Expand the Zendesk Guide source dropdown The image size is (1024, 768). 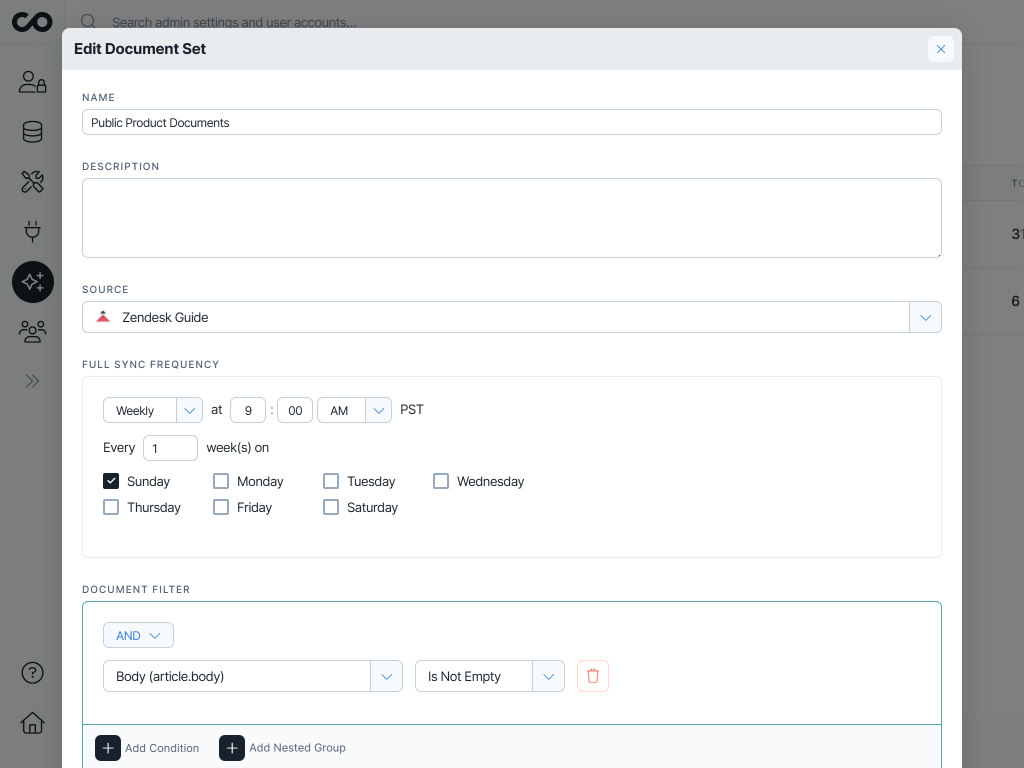coord(925,317)
